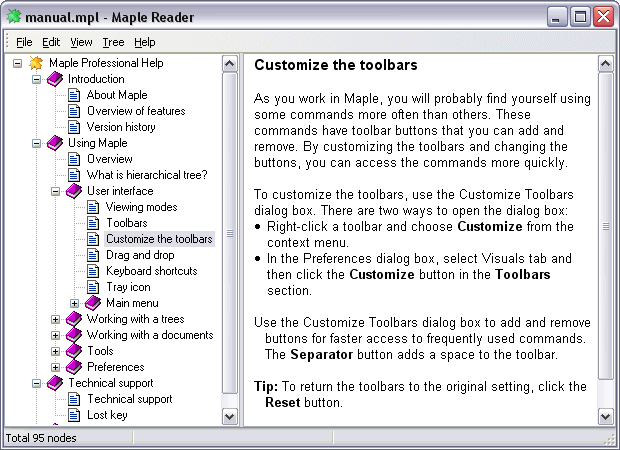Open the Version history topic
The height and width of the screenshot is (450, 620).
[x=121, y=127]
